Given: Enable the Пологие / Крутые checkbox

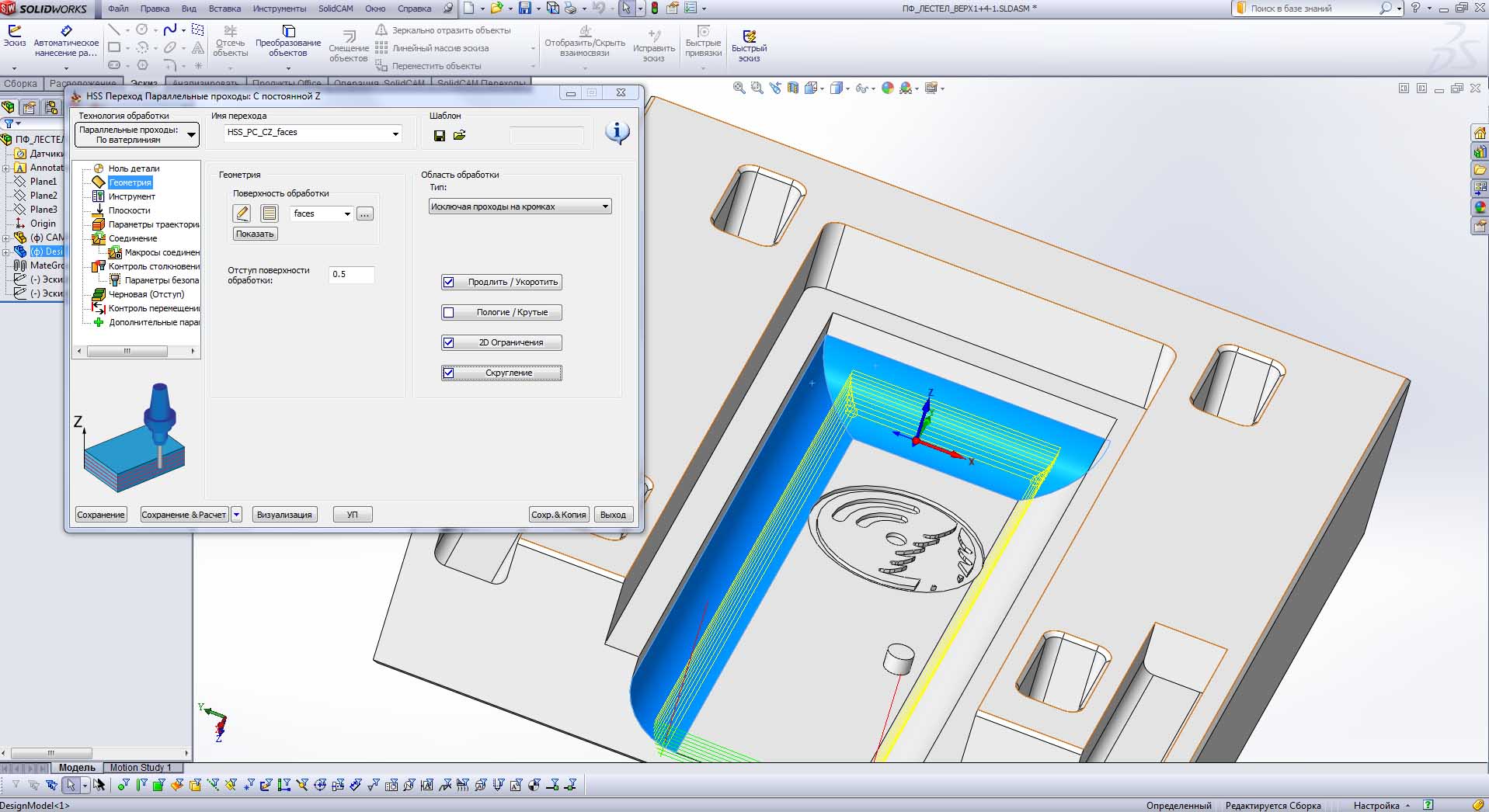Looking at the screenshot, I should click(x=448, y=312).
